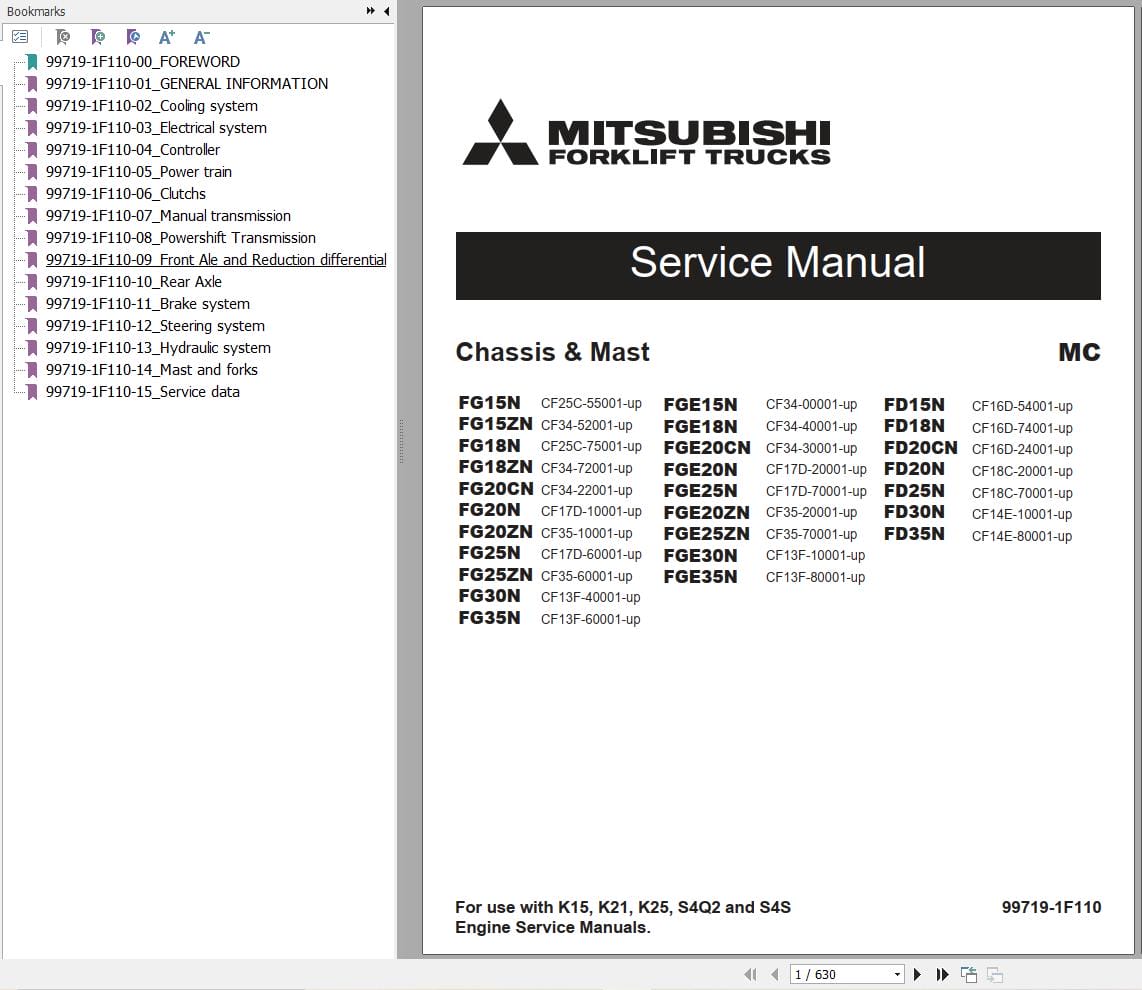Open the 00_FOREWORD bookmark
1142x990 pixels.
coord(143,62)
